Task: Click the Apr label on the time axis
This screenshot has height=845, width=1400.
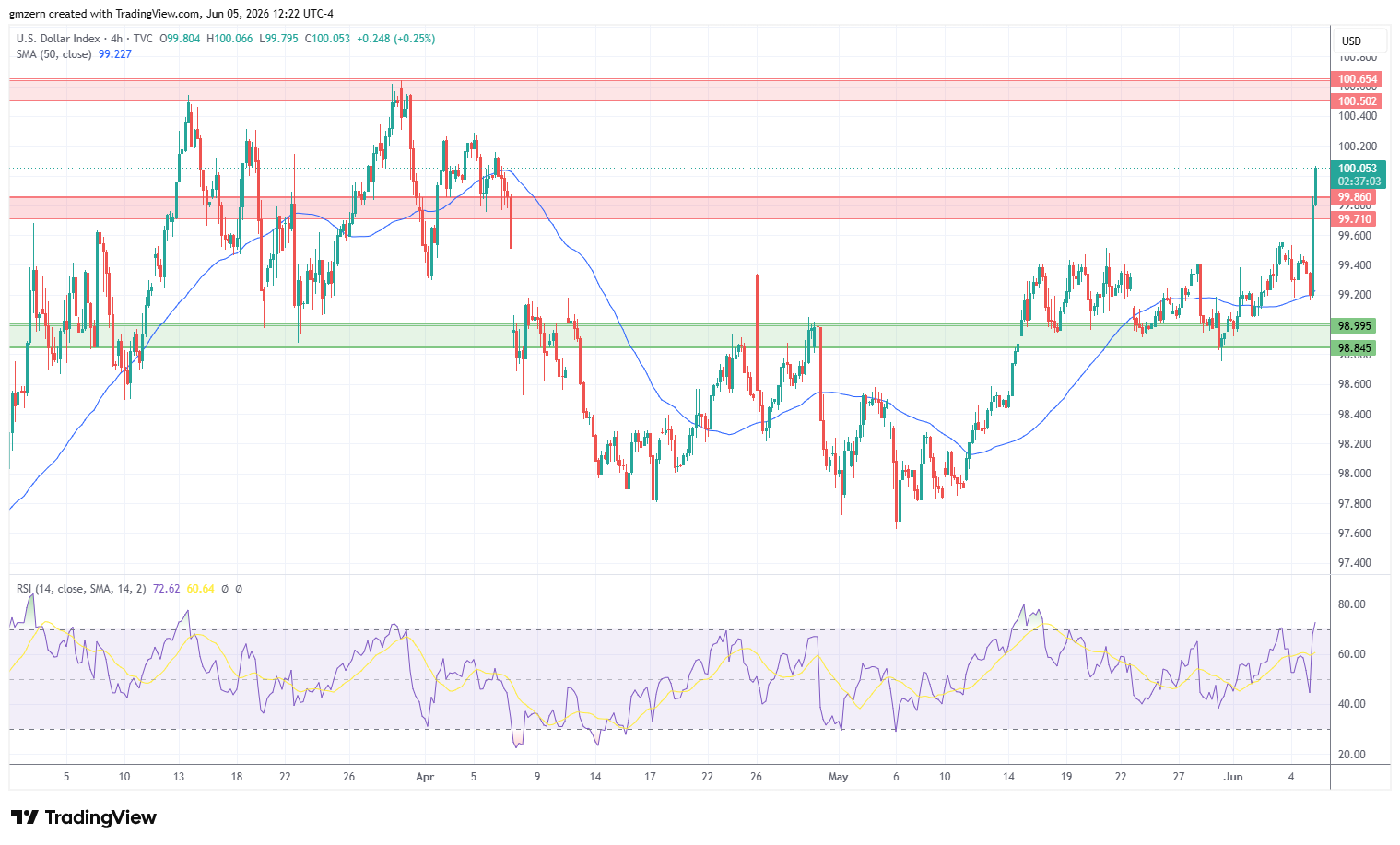Action: (425, 777)
